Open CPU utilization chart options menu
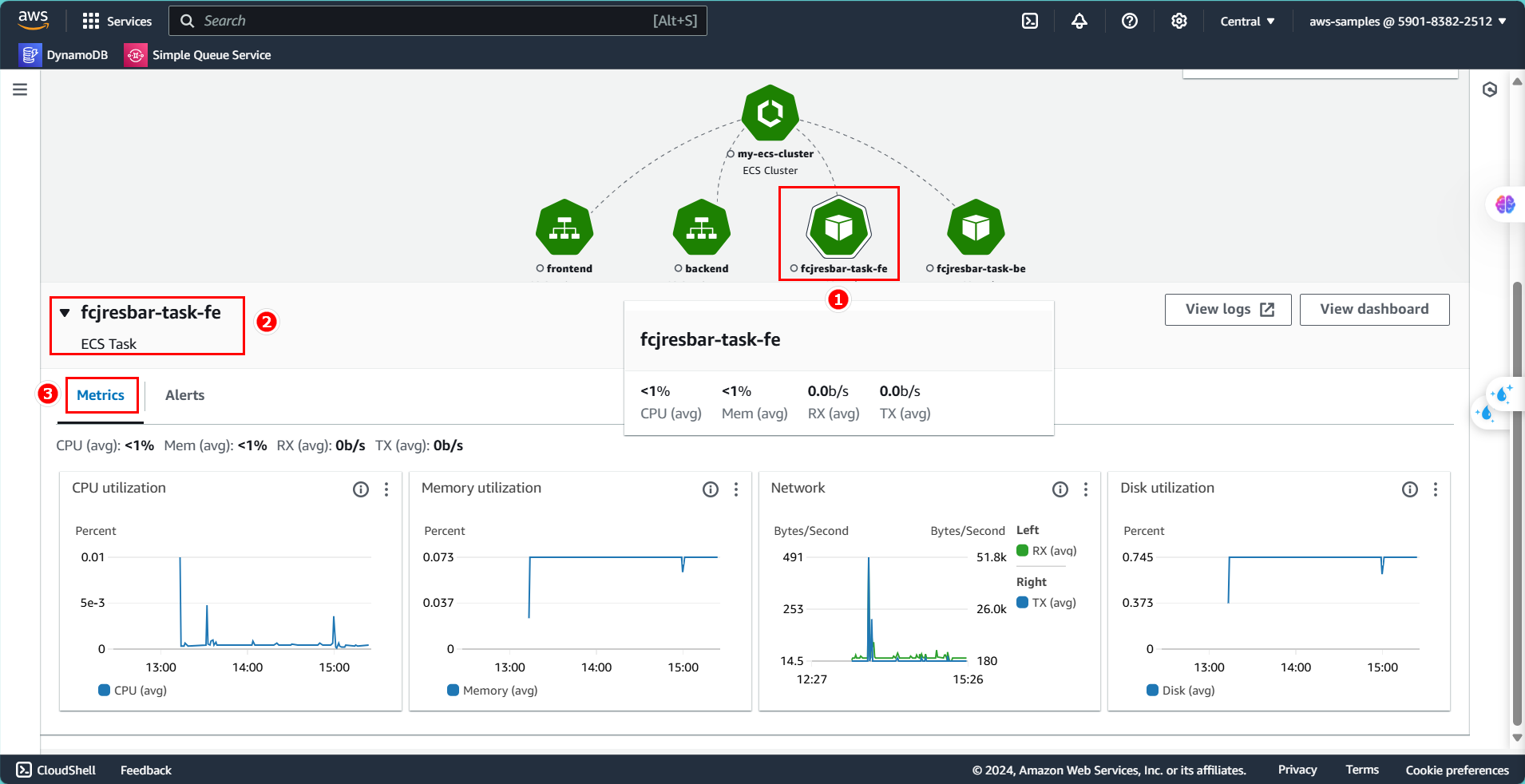Image resolution: width=1525 pixels, height=784 pixels. coord(386,489)
